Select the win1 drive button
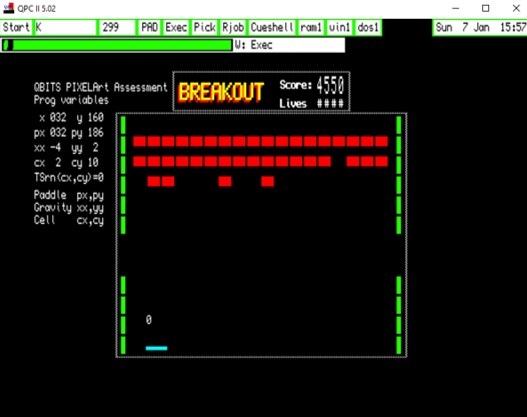Image resolution: width=527 pixels, height=417 pixels. (x=339, y=27)
